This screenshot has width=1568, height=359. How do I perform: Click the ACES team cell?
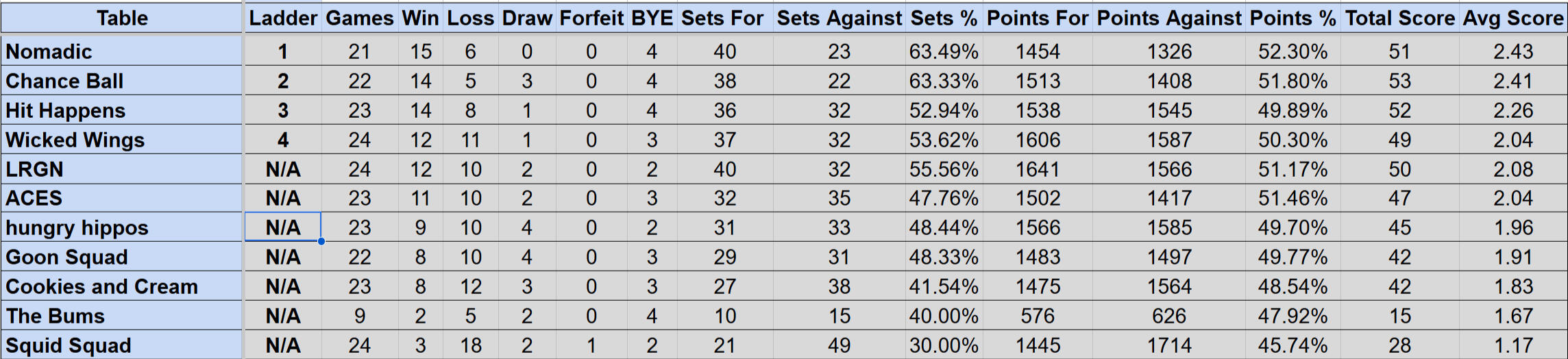(122, 198)
